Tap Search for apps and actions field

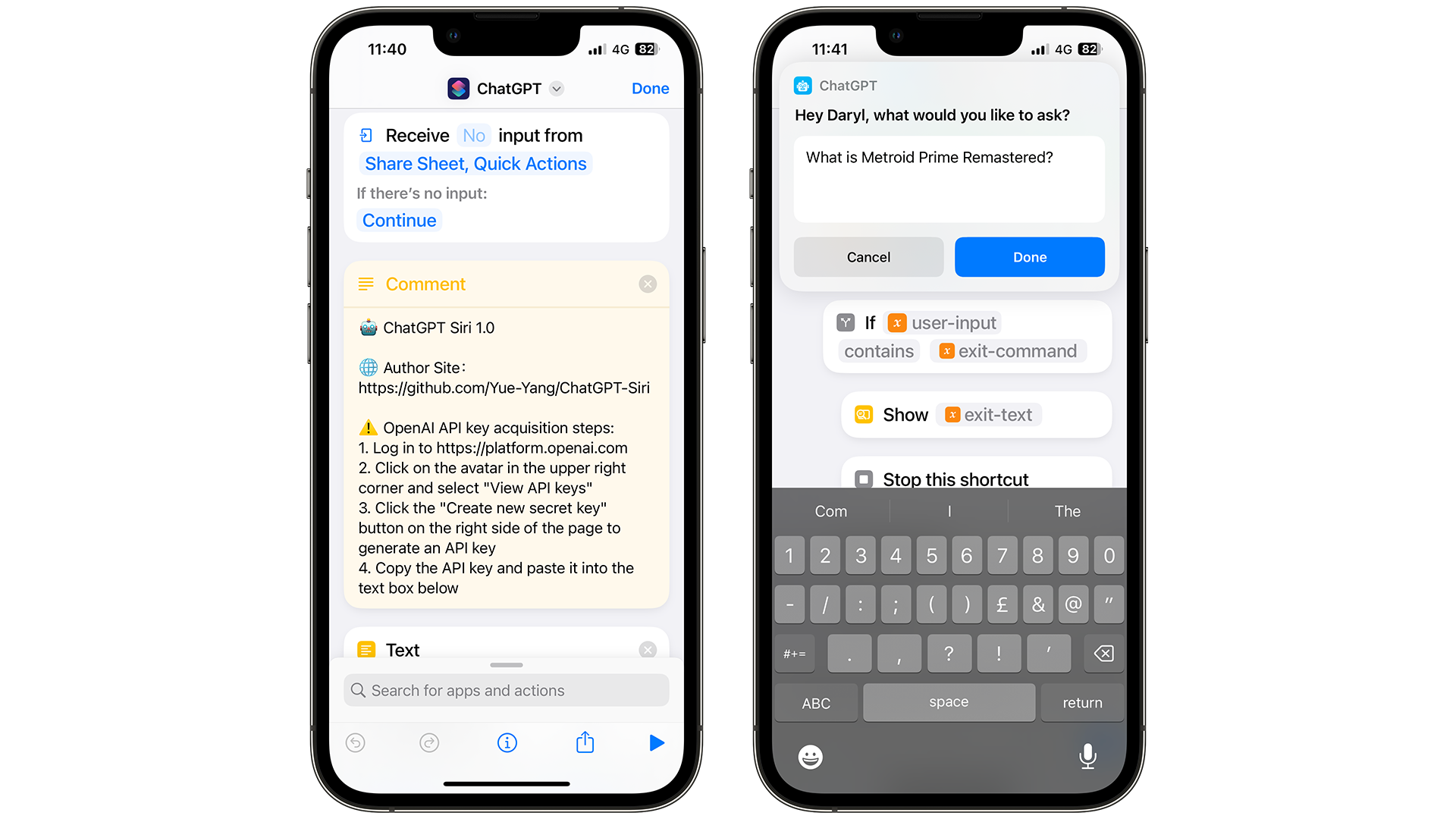point(510,690)
